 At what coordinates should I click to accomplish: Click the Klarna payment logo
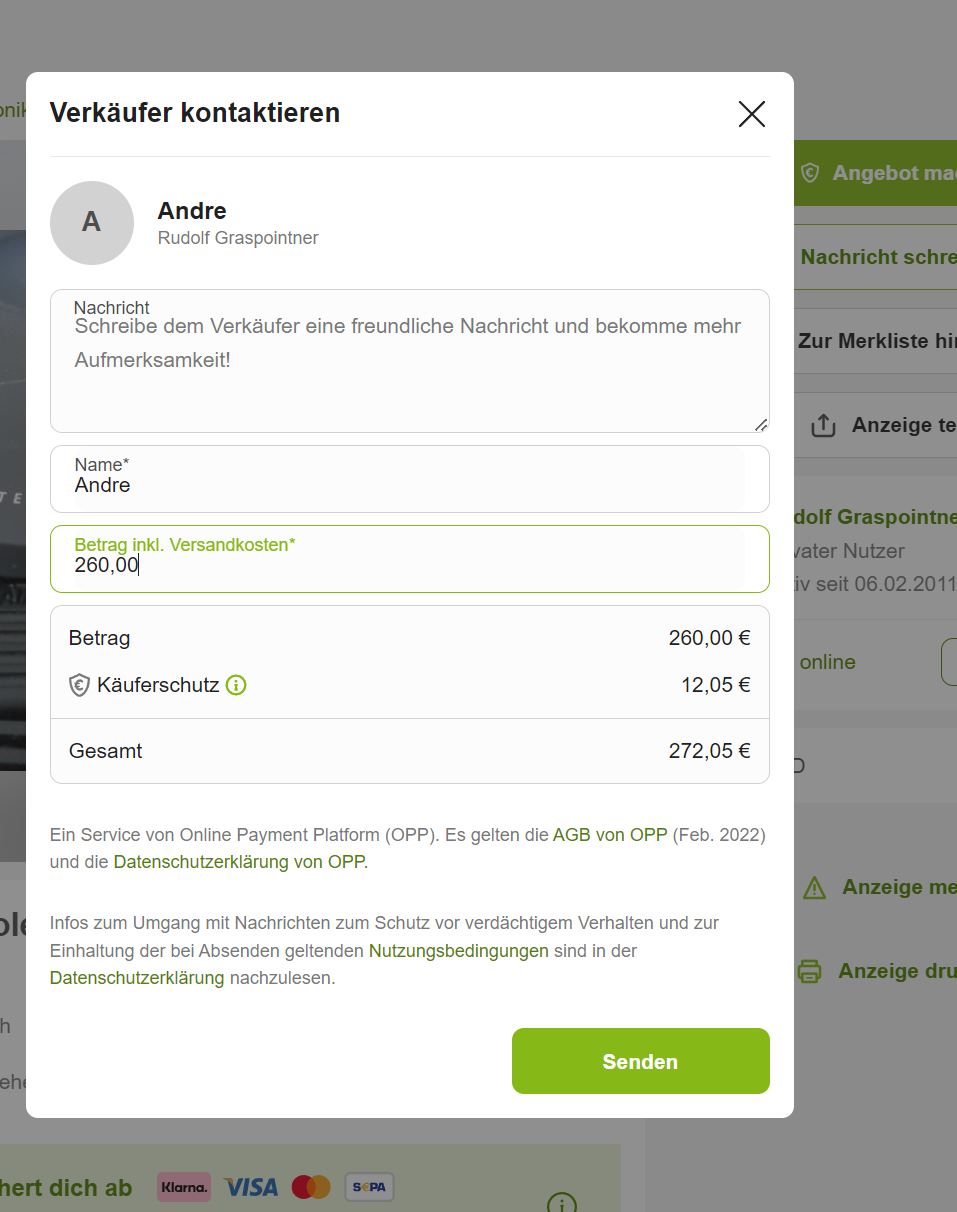(x=184, y=1187)
